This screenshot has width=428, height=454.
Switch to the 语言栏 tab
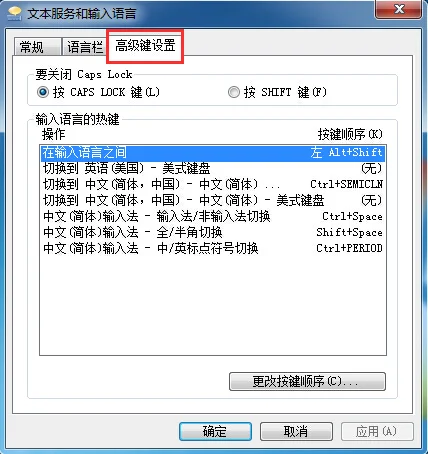[x=85, y=47]
